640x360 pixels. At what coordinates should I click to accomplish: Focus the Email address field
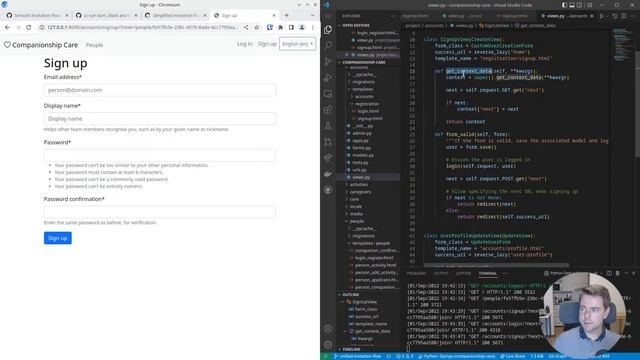(x=160, y=90)
